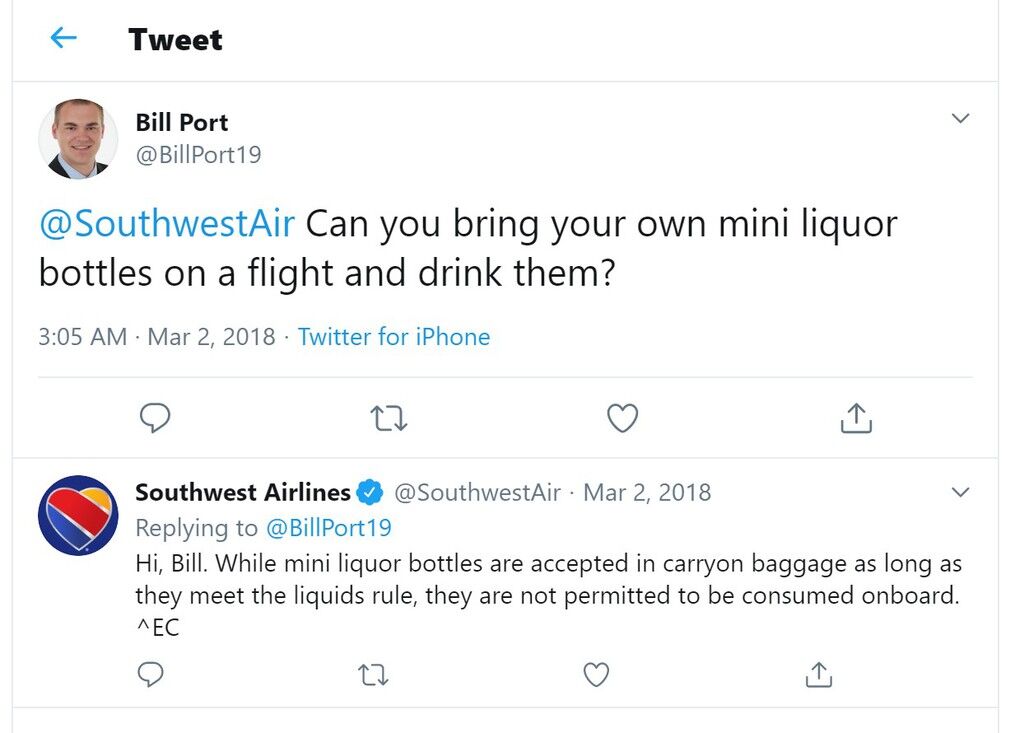The width and height of the screenshot is (1024, 733).
Task: Like the Southwest Airlines reply
Action: point(596,674)
